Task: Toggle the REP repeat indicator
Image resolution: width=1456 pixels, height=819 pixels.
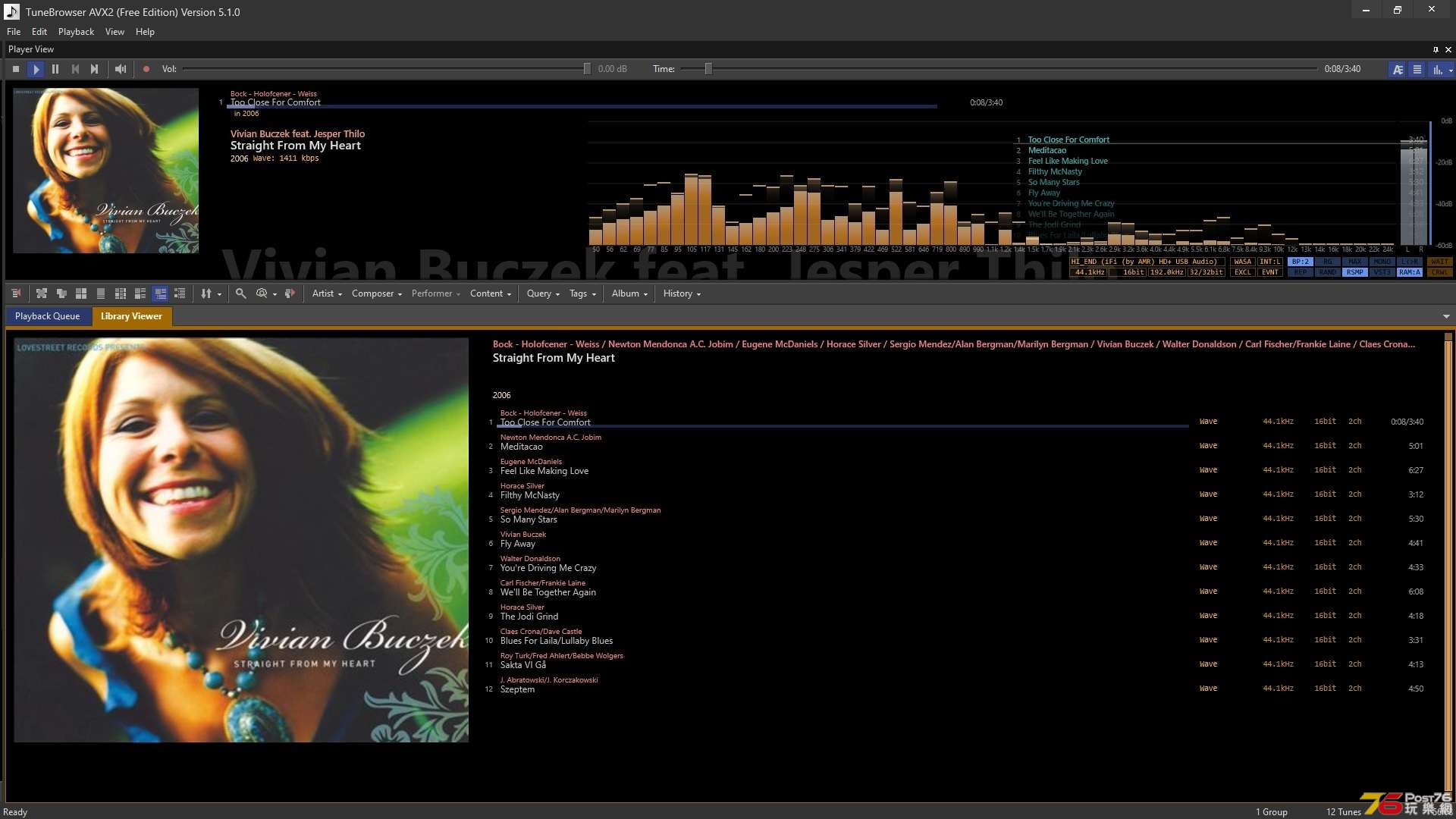Action: tap(1301, 272)
